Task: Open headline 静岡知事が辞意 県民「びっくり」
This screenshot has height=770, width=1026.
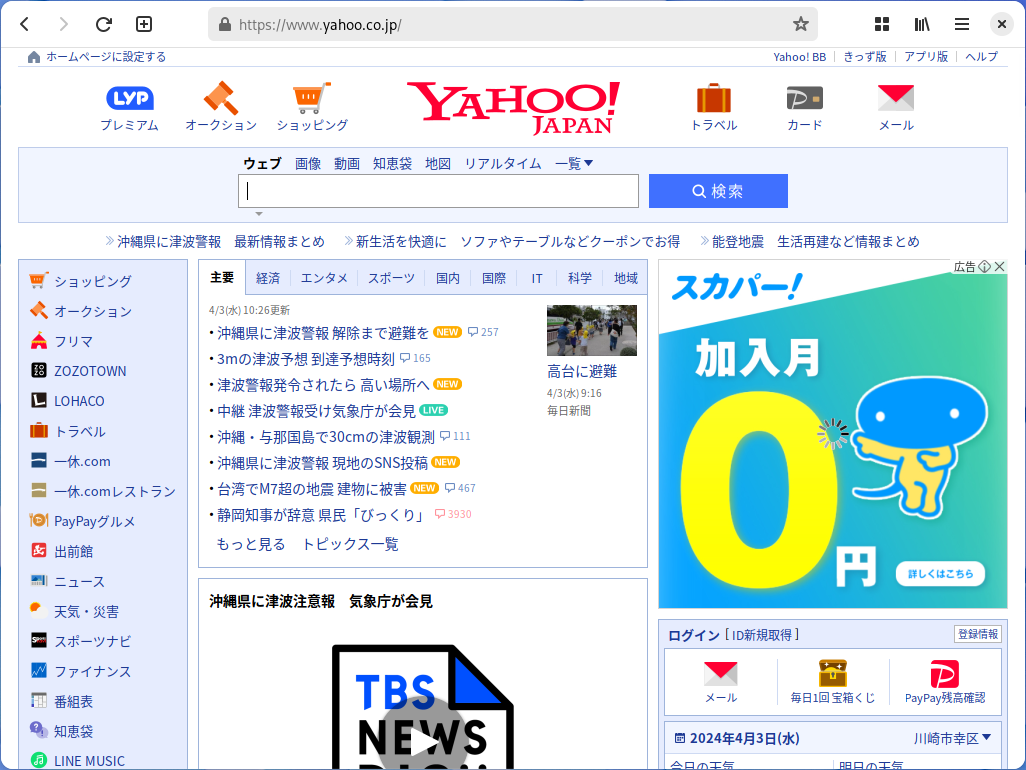Action: (x=321, y=515)
